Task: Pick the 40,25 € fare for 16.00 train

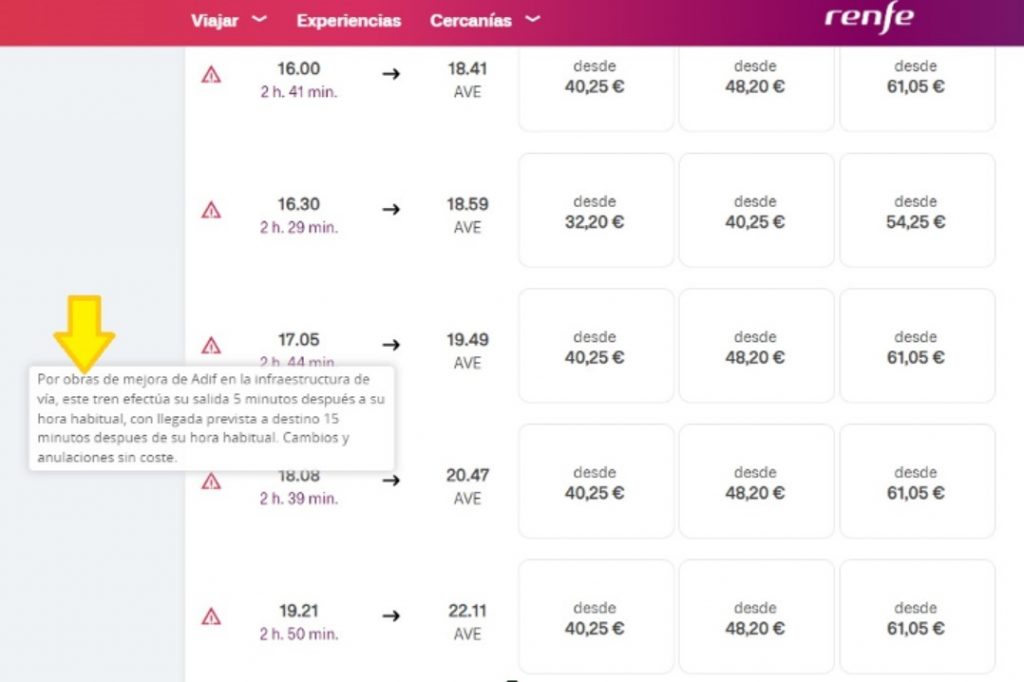Action: pos(595,77)
